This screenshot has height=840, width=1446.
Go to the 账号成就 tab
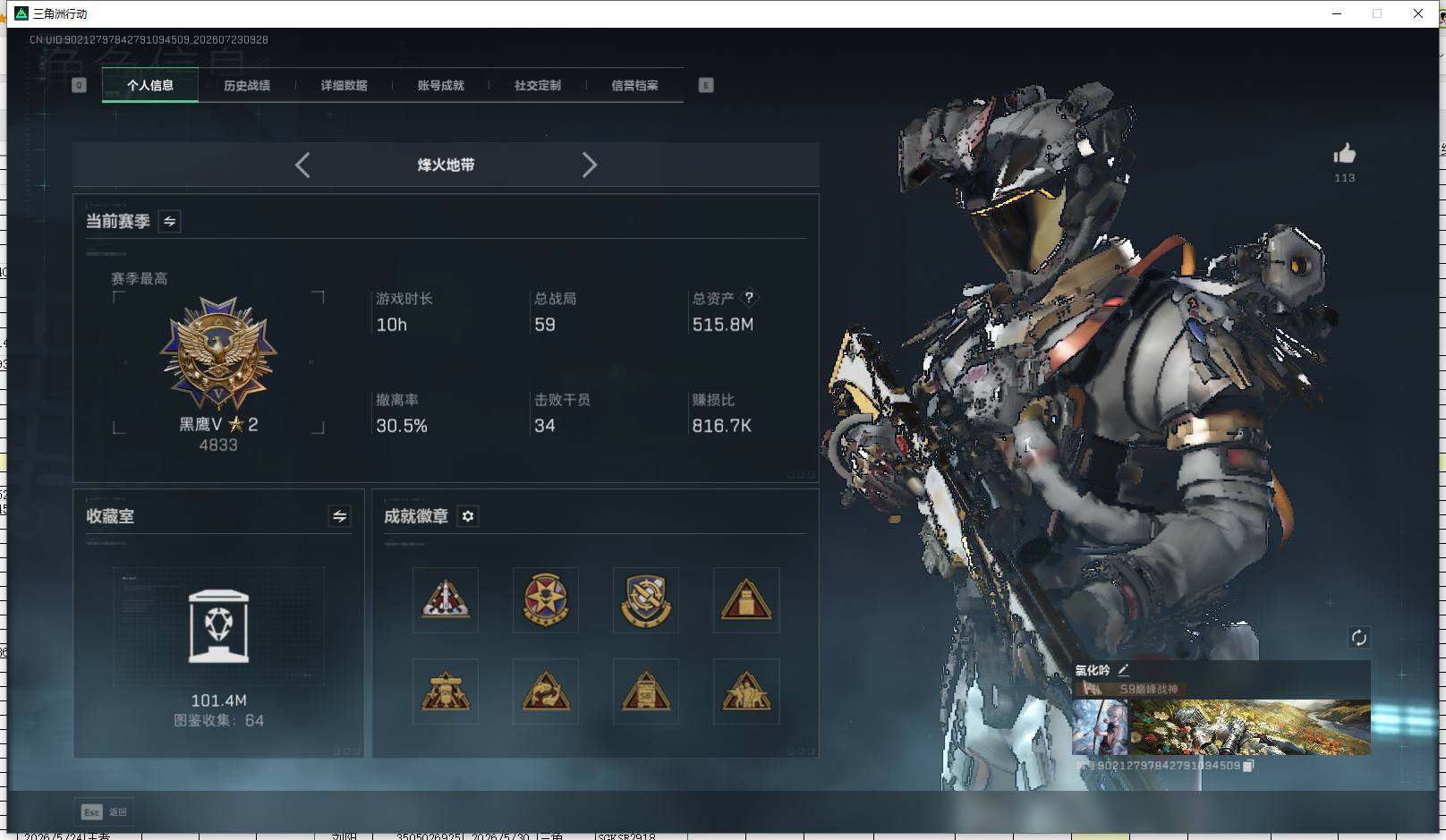pos(441,85)
